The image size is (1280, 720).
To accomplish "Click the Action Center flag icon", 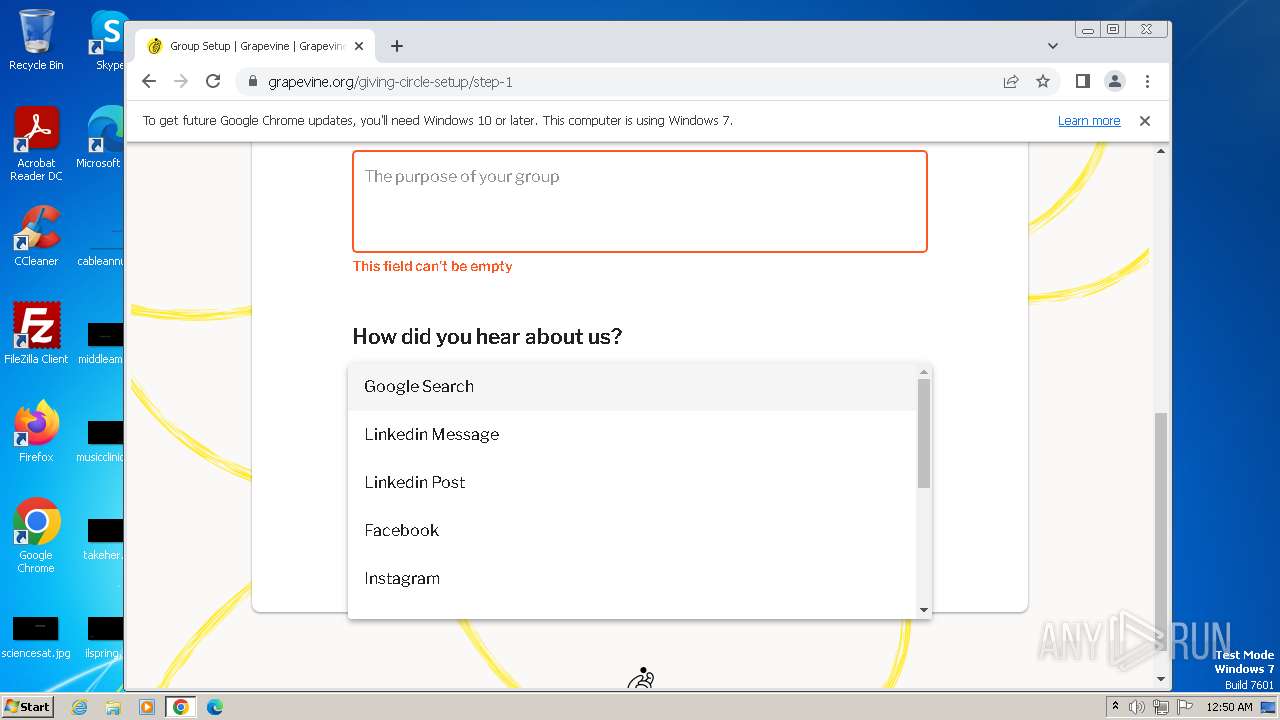I will 1183,707.
